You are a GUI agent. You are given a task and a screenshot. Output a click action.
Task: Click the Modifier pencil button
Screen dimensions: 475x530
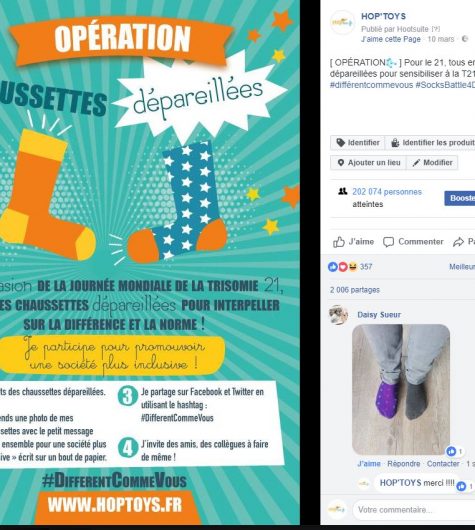click(432, 163)
